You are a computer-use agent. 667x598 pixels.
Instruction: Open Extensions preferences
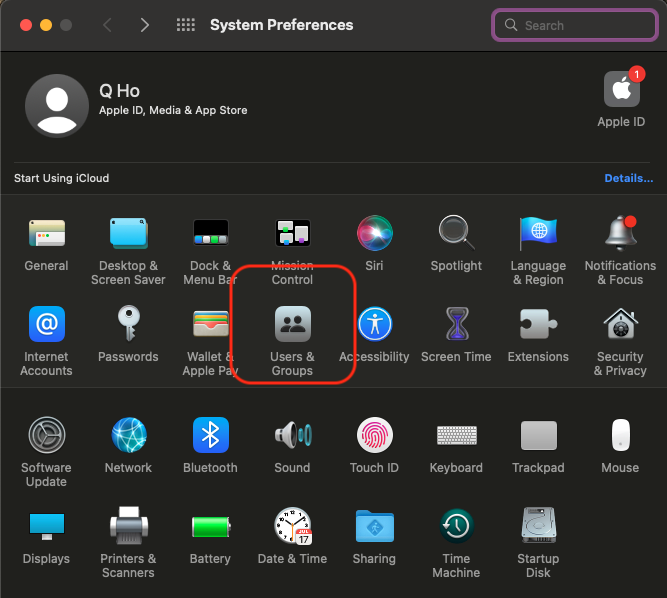pyautogui.click(x=538, y=324)
